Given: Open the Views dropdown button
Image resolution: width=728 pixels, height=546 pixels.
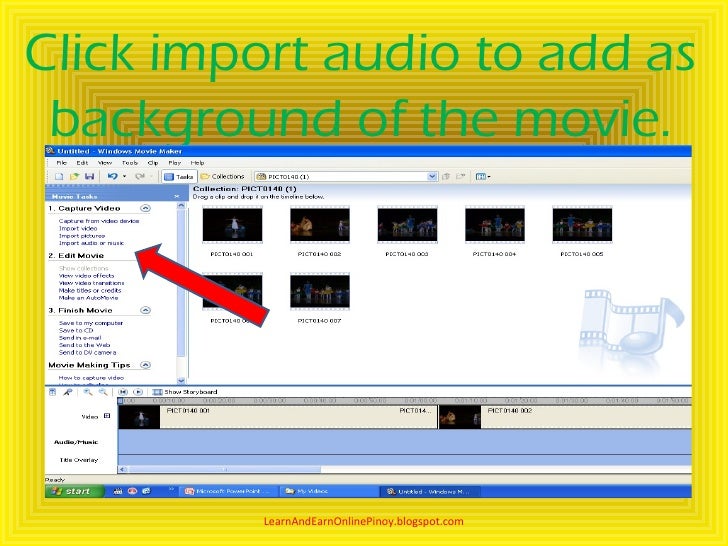Looking at the screenshot, I should coord(483,176).
